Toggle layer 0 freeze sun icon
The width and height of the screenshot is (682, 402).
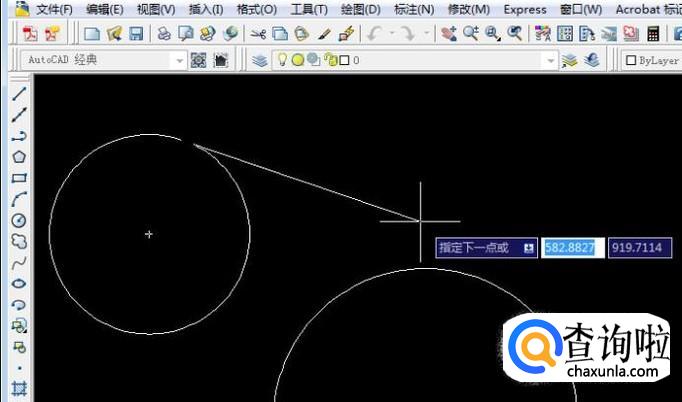coord(298,60)
